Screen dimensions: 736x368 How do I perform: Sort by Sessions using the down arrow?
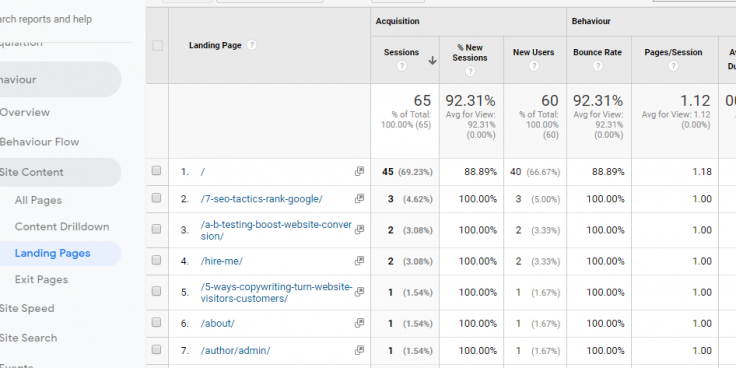(x=432, y=61)
